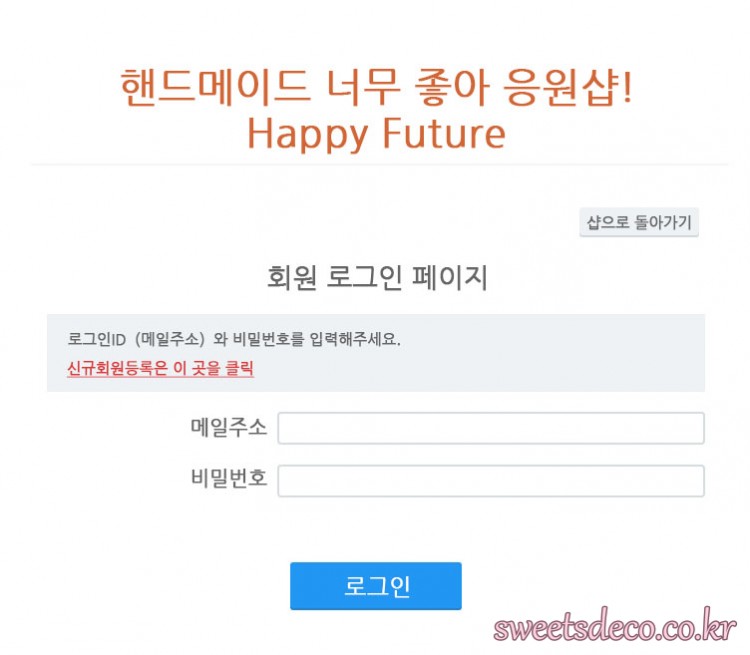750x655 pixels.
Task: Click the 메일주소 field label
Action: [x=229, y=427]
